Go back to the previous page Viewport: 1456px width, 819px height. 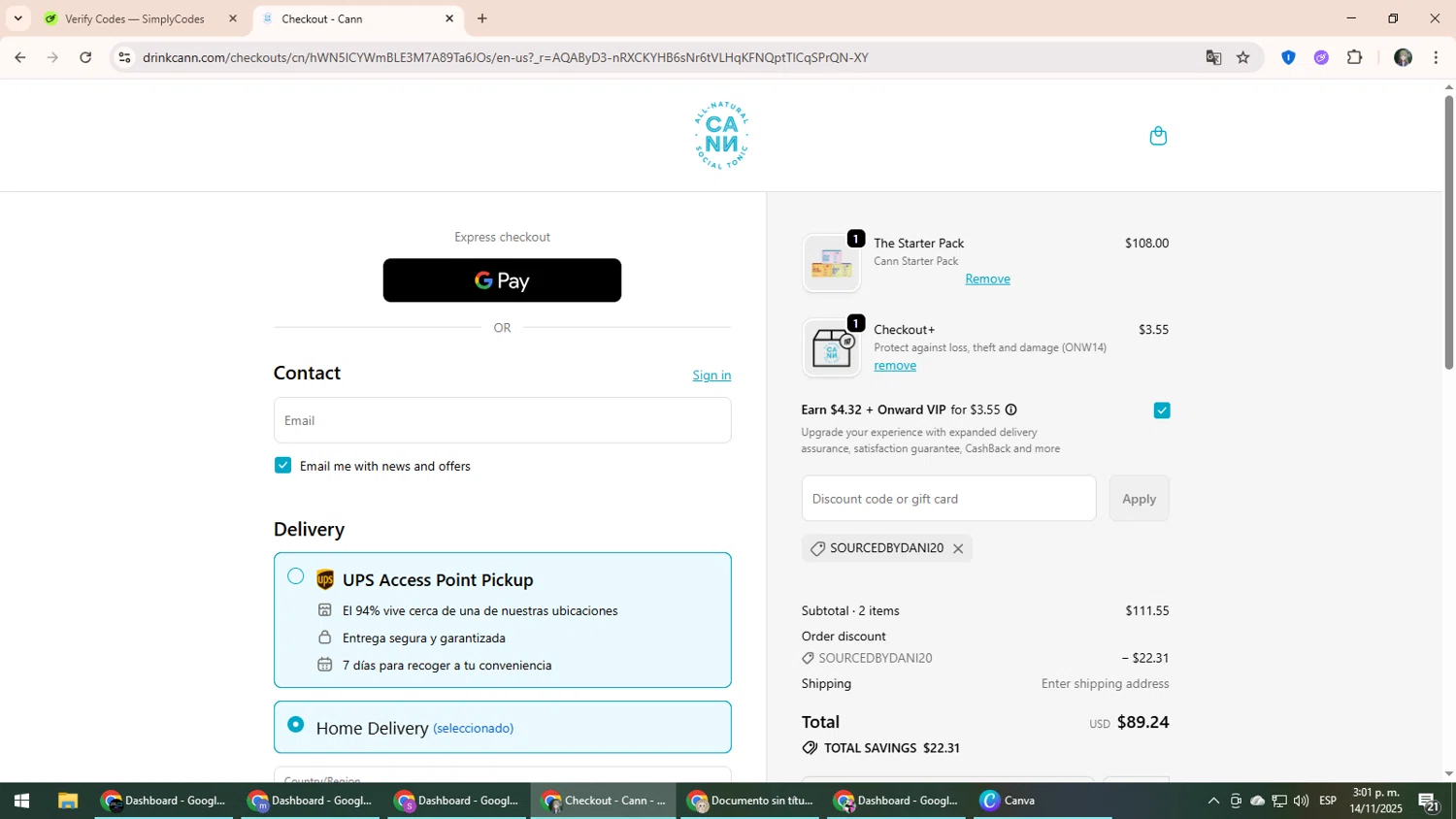[x=19, y=57]
